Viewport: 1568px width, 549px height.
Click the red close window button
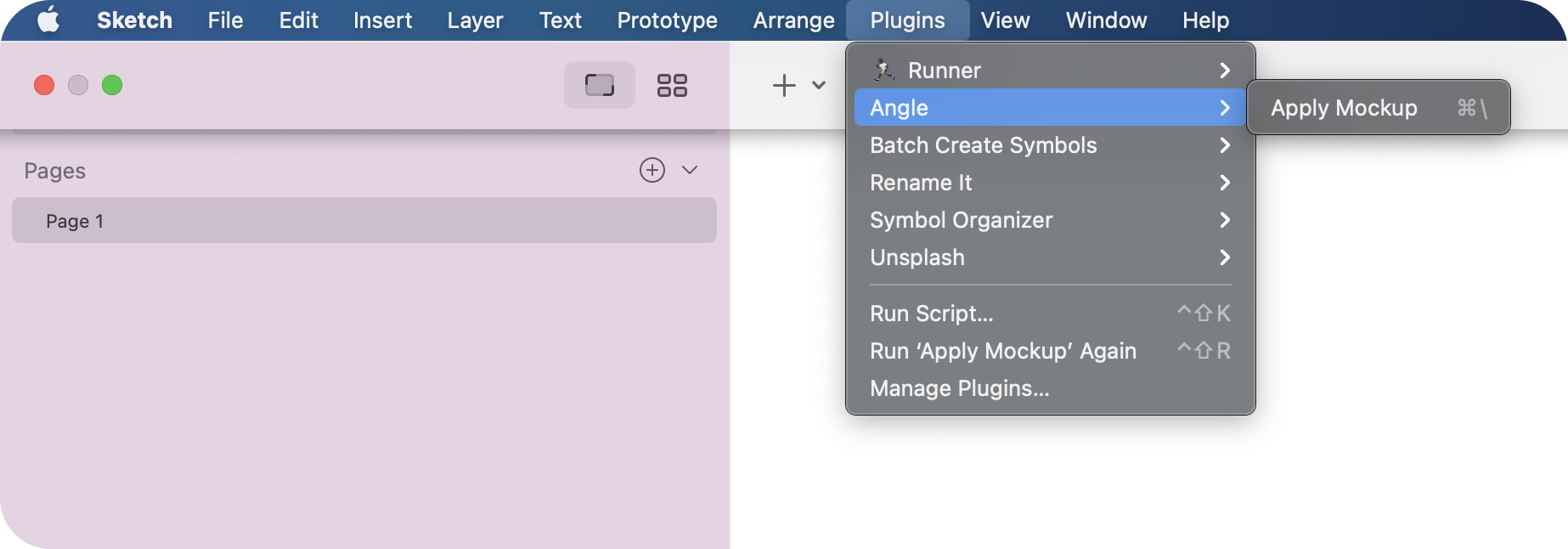[x=44, y=85]
